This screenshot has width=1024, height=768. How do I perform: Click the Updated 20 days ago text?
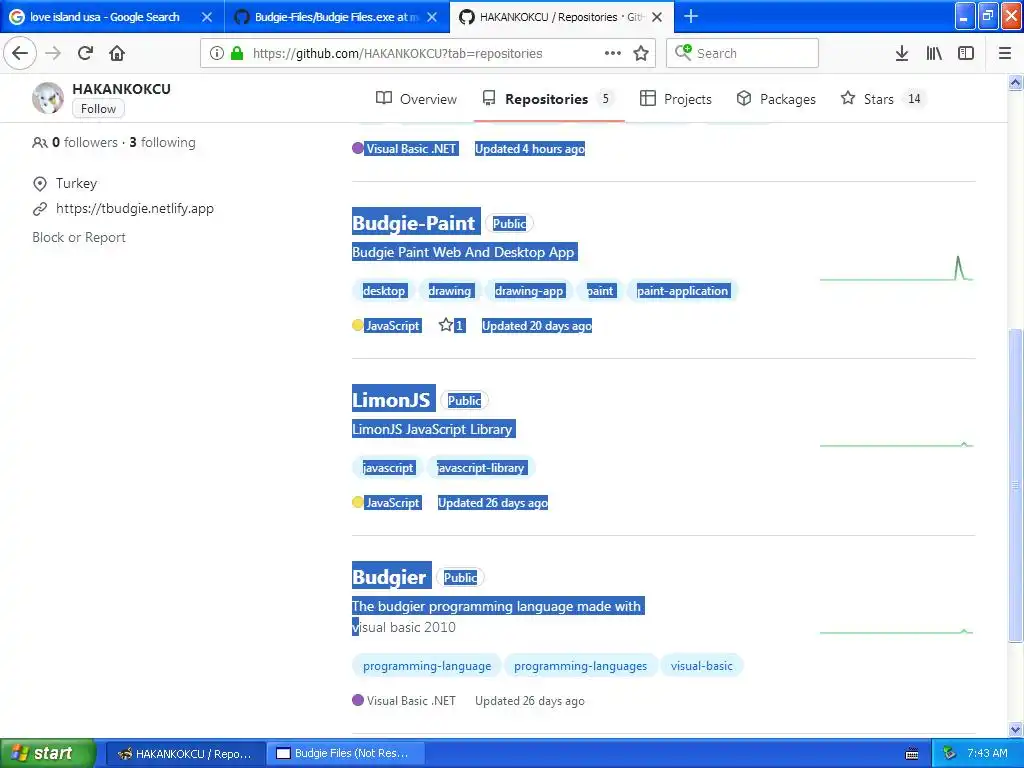click(537, 325)
